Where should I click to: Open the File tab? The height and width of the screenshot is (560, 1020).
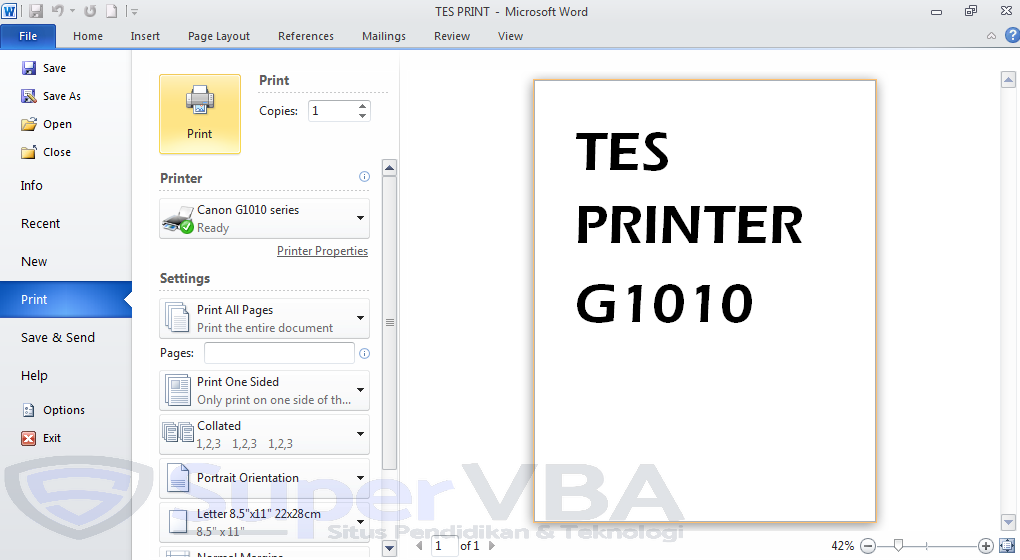click(x=28, y=36)
